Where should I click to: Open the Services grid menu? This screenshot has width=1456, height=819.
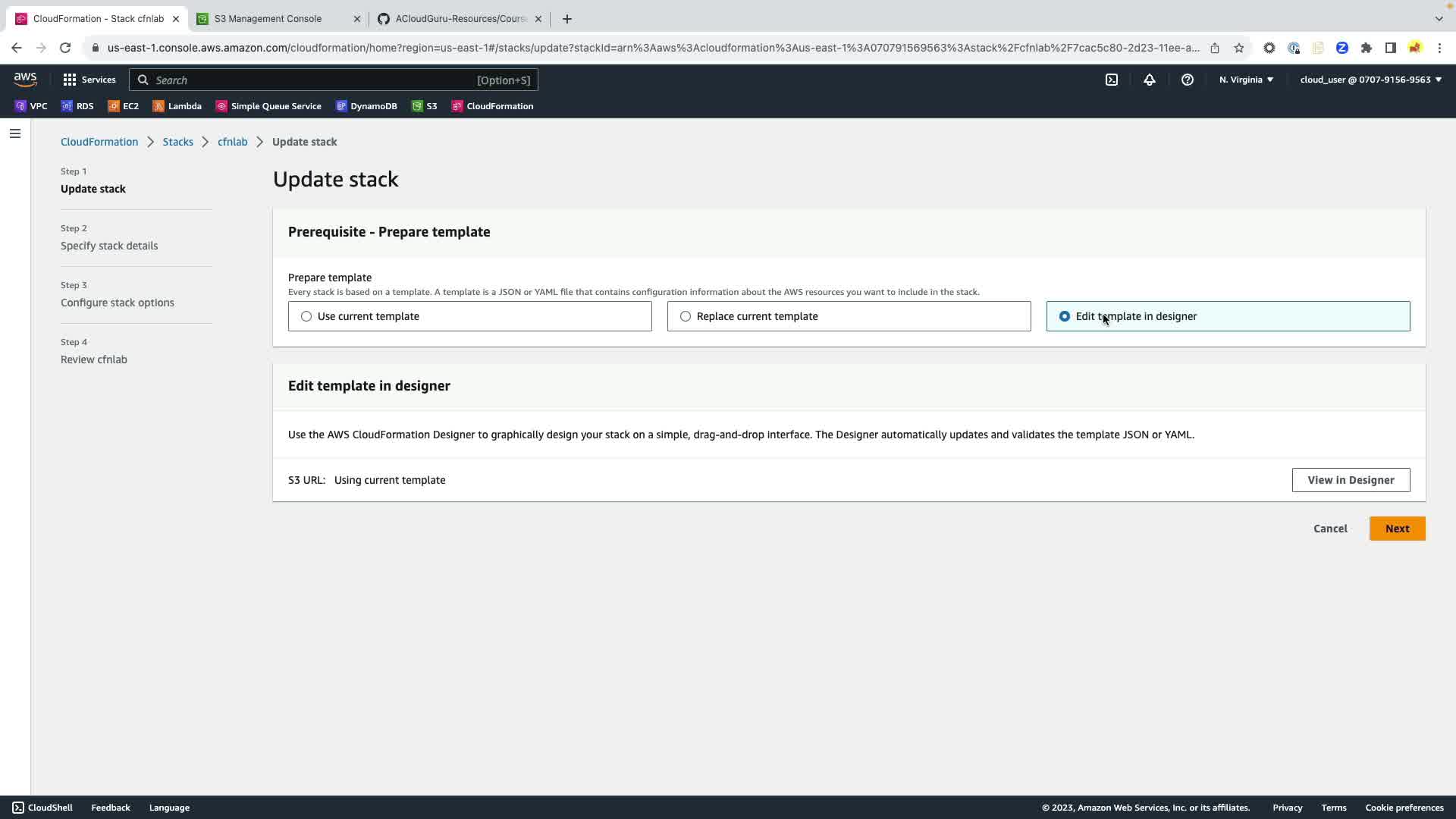click(89, 80)
